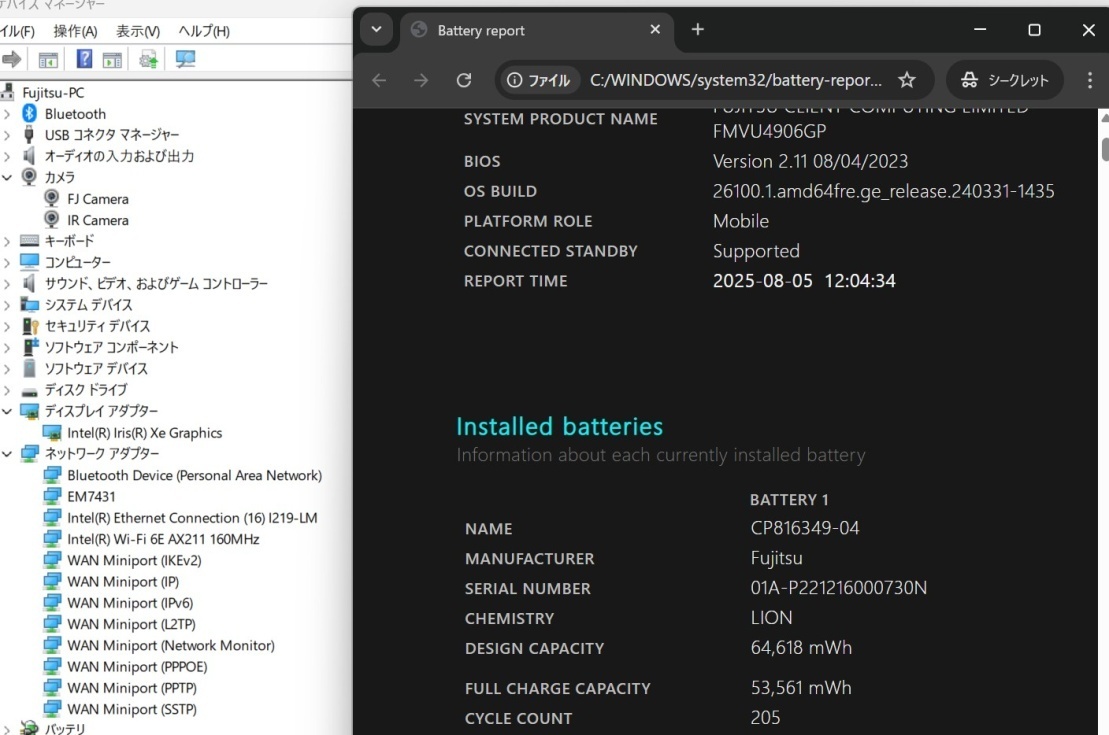Collapse ディスプレイ アダプター category
Viewport: 1109px width, 735px height.
click(7, 411)
